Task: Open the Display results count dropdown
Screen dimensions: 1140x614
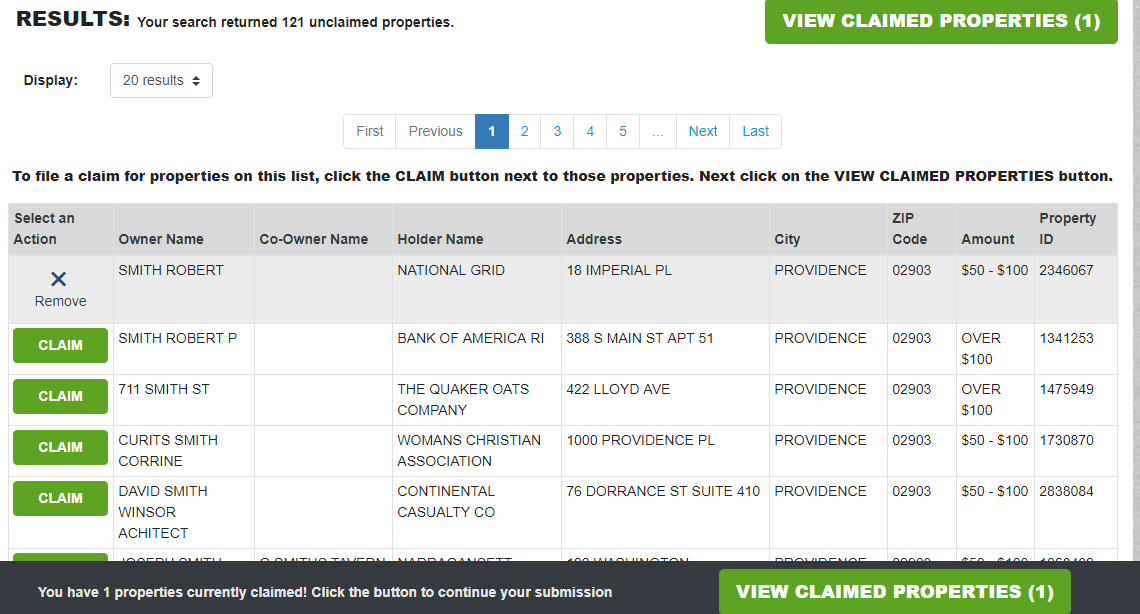Action: click(x=161, y=81)
